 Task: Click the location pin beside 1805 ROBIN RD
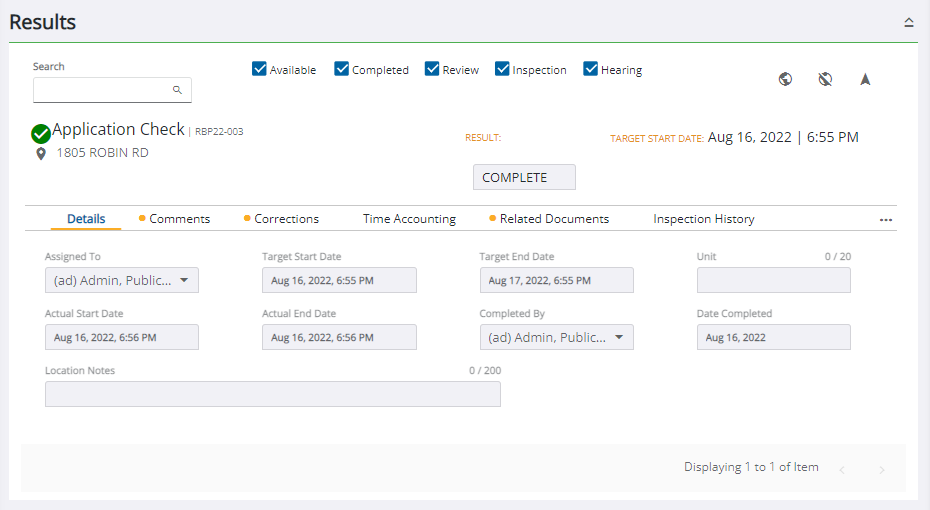pos(41,154)
